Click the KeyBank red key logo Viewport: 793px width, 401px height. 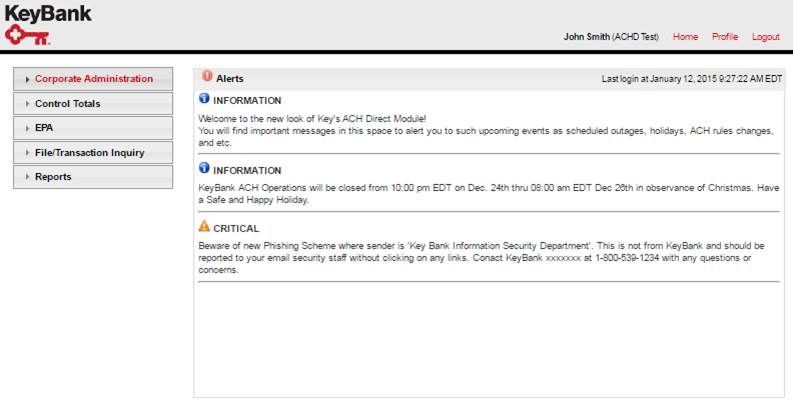click(x=27, y=35)
